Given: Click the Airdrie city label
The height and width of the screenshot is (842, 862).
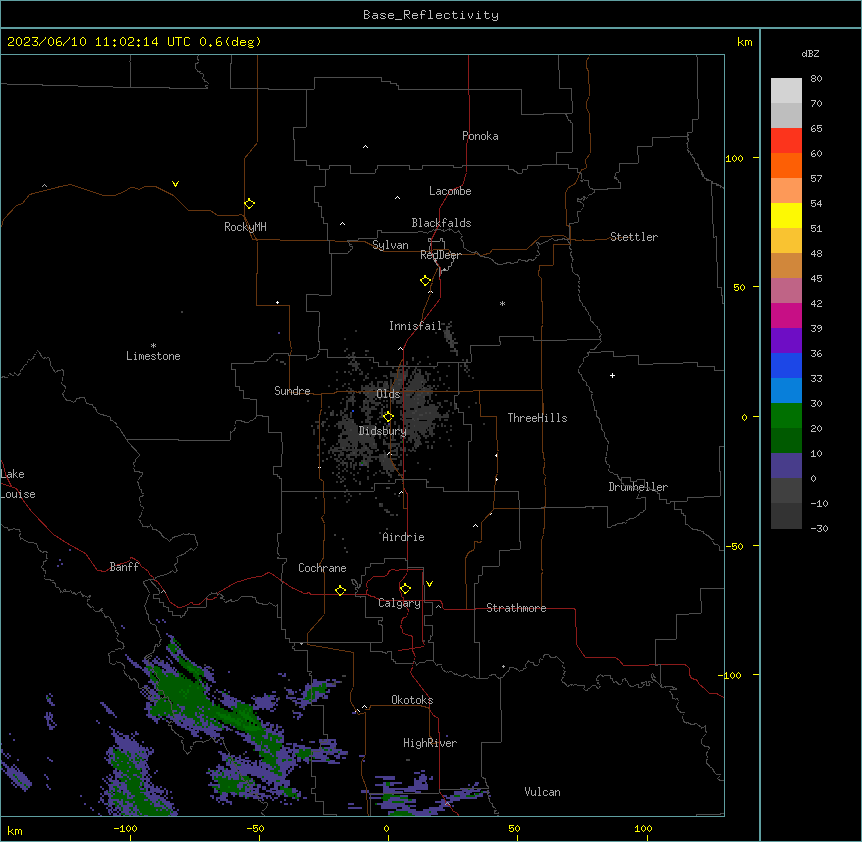Looking at the screenshot, I should pyautogui.click(x=404, y=537).
